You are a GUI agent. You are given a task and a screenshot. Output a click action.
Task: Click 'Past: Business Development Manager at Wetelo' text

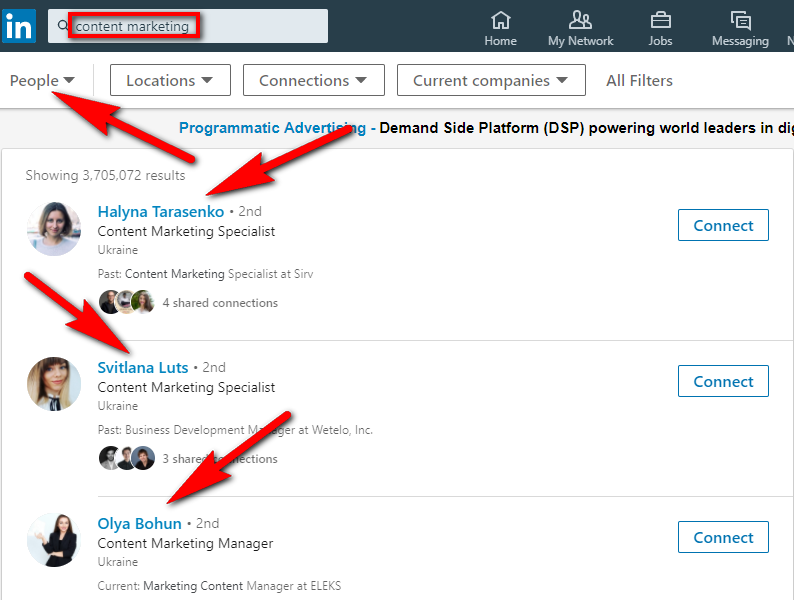(235, 430)
